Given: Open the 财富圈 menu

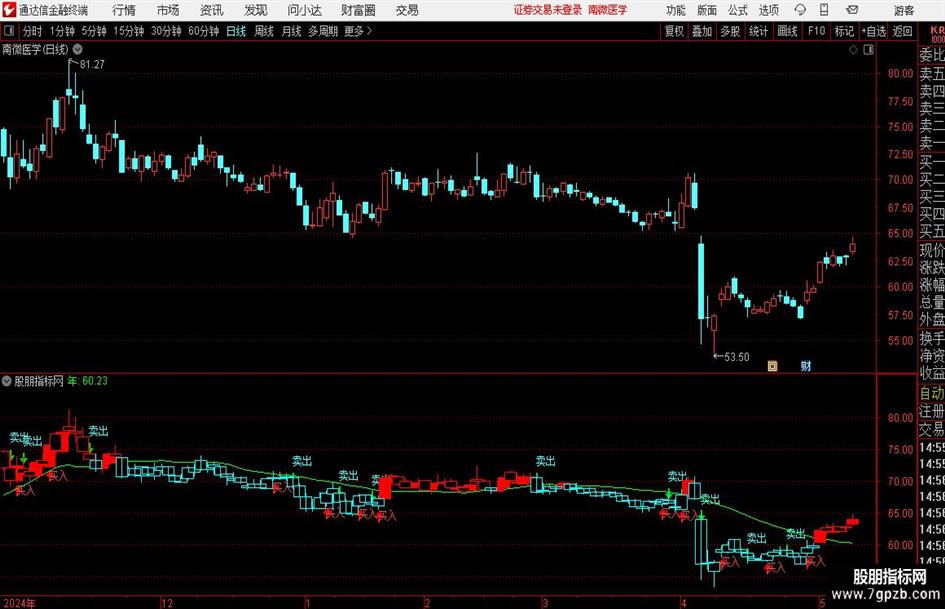Looking at the screenshot, I should pyautogui.click(x=358, y=10).
